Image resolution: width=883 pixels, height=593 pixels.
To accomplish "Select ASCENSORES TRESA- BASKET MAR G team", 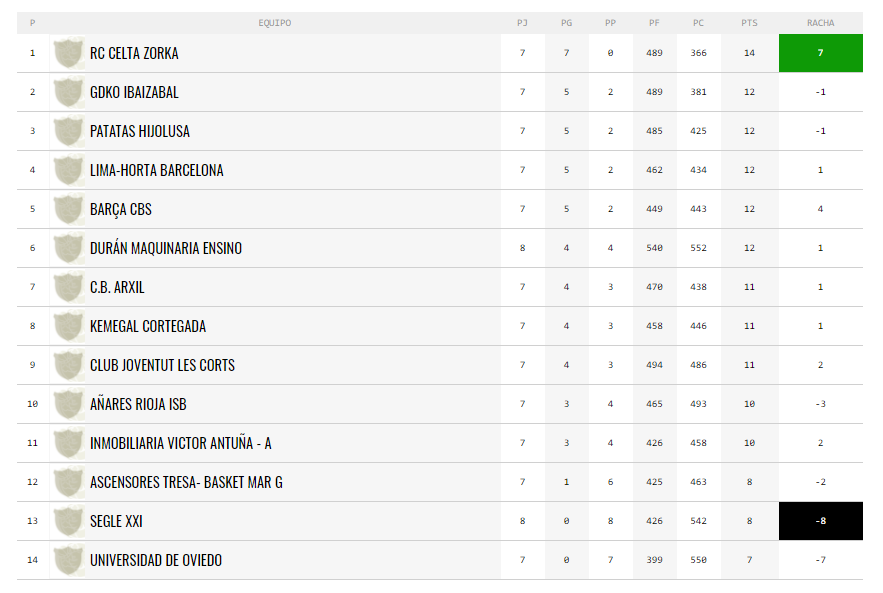I will coord(186,483).
